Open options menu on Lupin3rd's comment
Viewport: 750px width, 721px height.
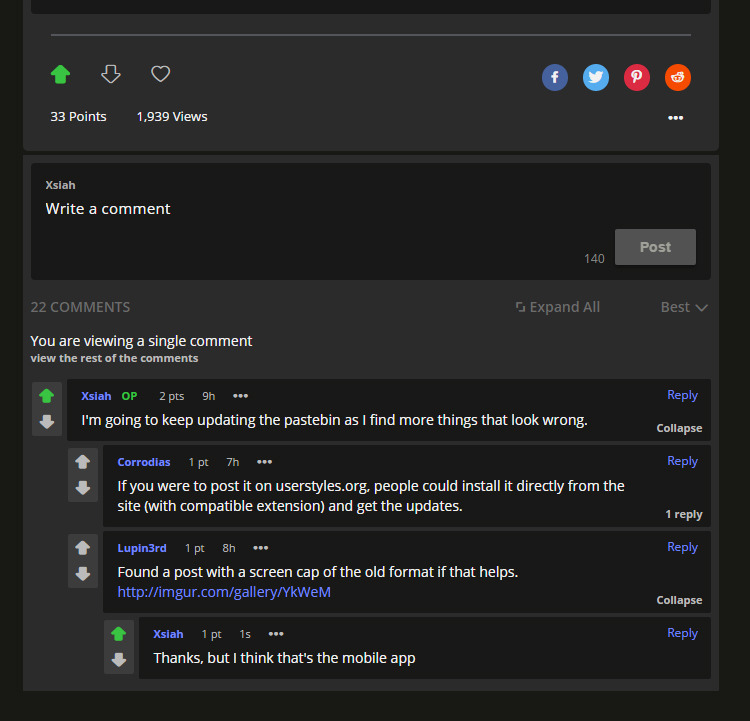260,548
